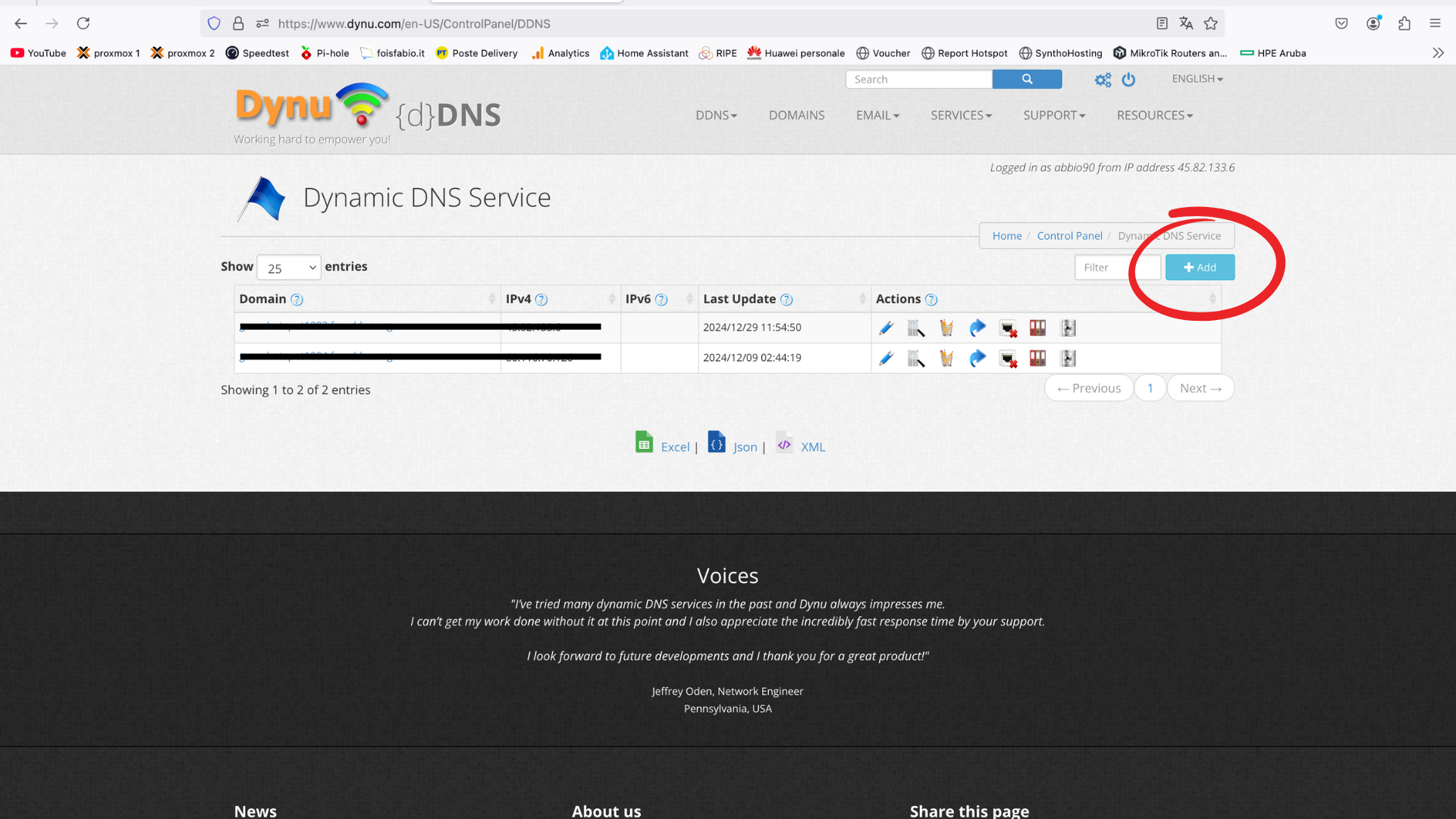Click pencil edit icon for 11:54:50 row
This screenshot has width=1456, height=819.
886,328
